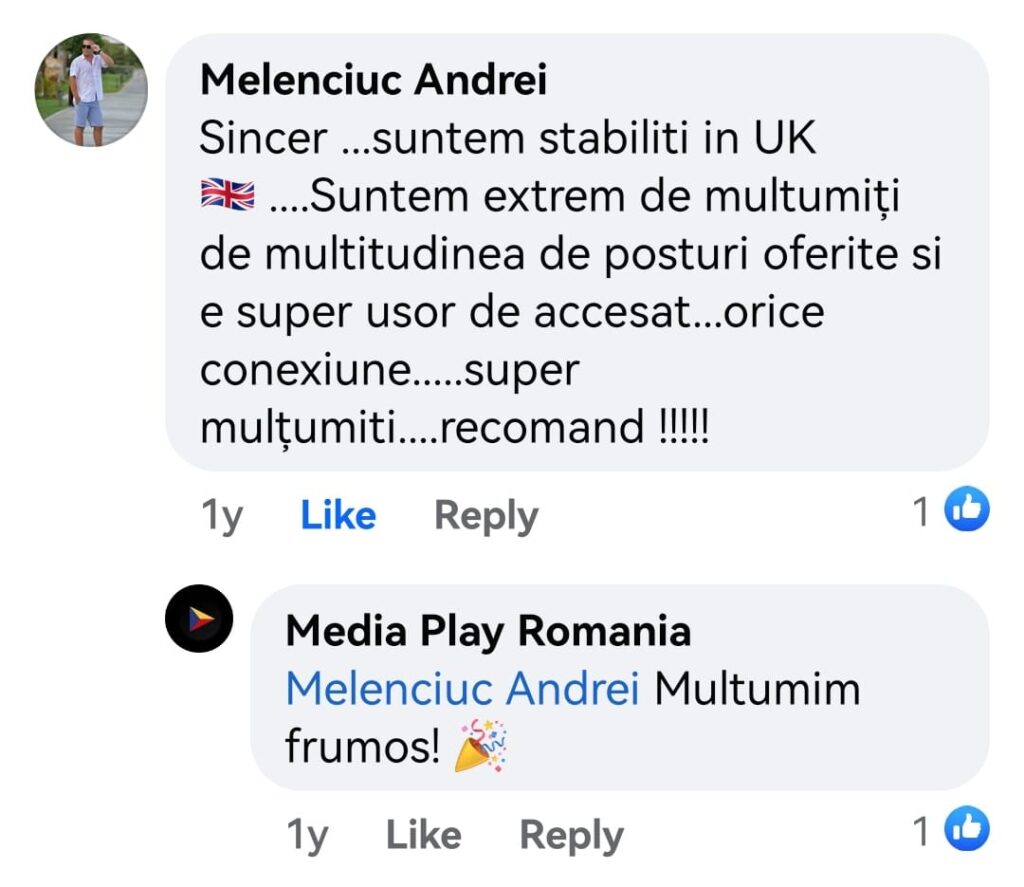
Task: Like the Media Play Romania reply
Action: pyautogui.click(x=423, y=835)
